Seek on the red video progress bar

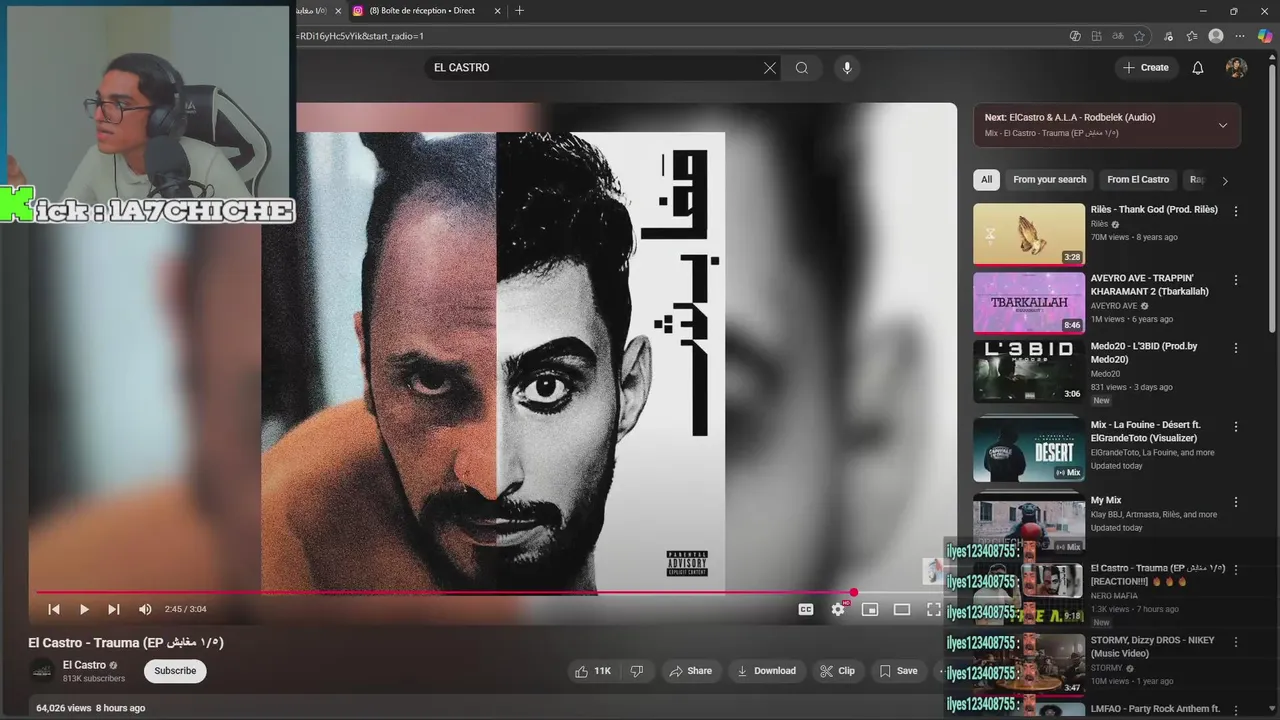pos(490,593)
